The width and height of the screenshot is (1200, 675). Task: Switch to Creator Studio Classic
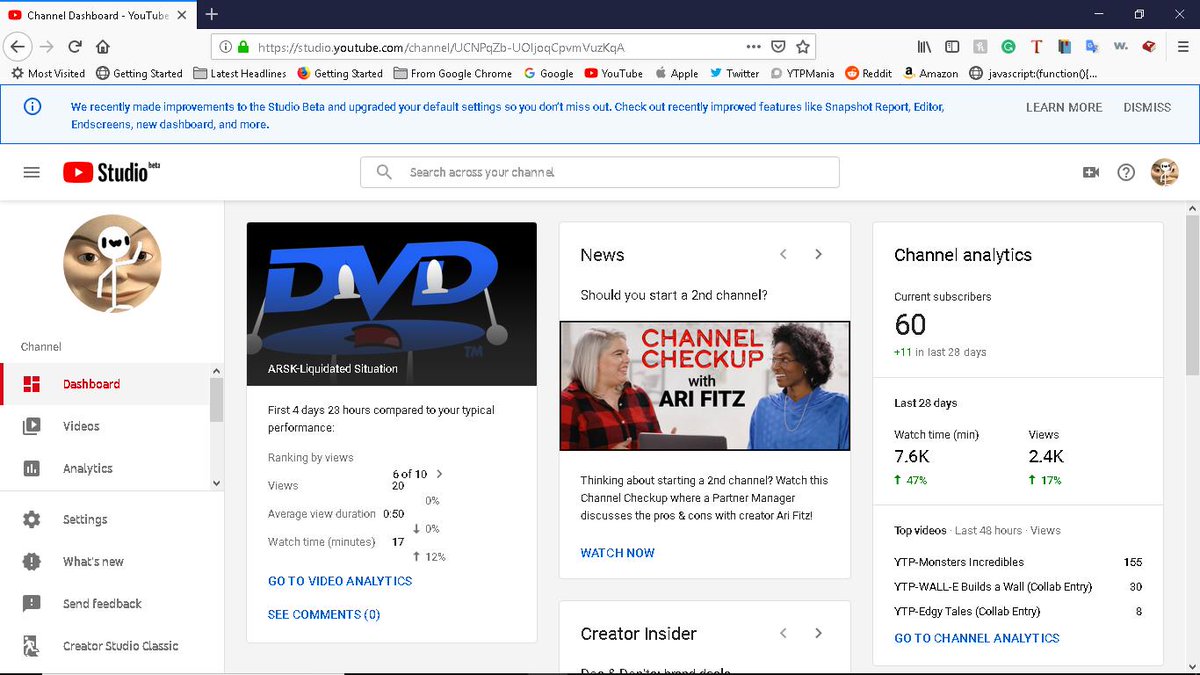[112, 646]
